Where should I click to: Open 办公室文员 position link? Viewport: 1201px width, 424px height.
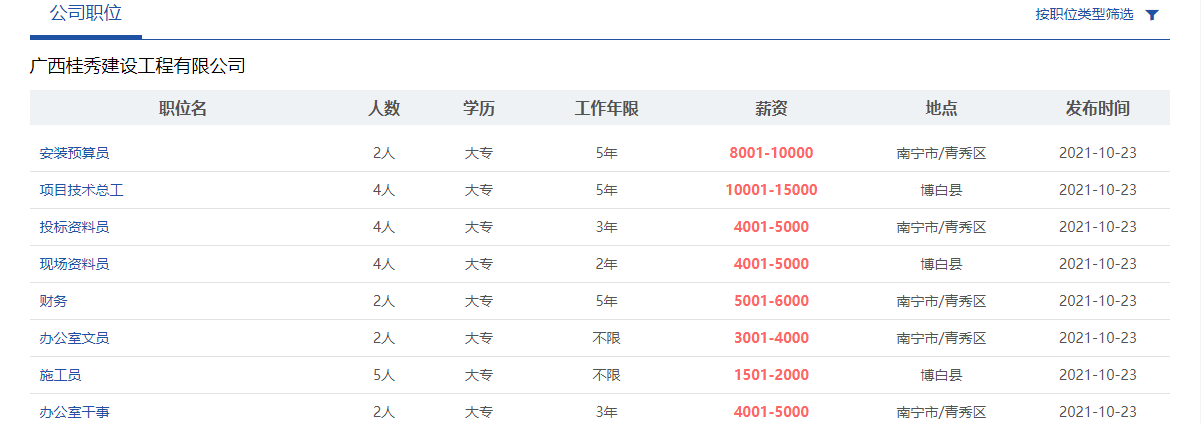point(74,338)
